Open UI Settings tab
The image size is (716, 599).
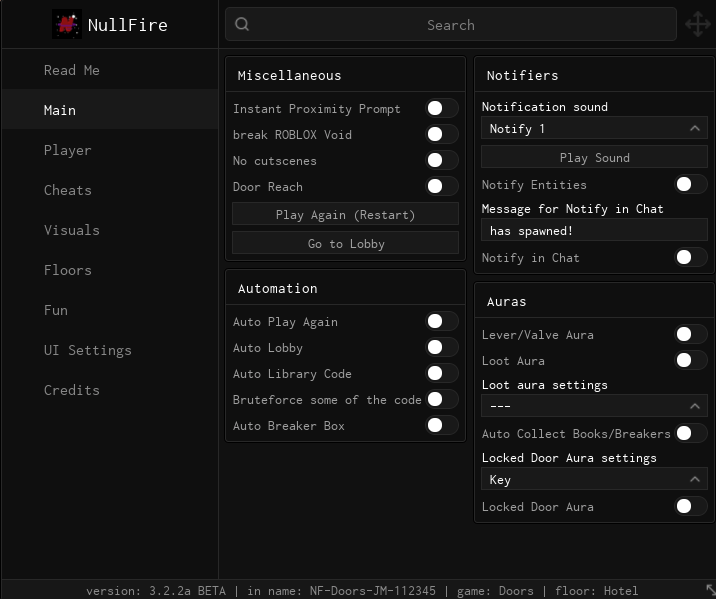(x=110, y=350)
